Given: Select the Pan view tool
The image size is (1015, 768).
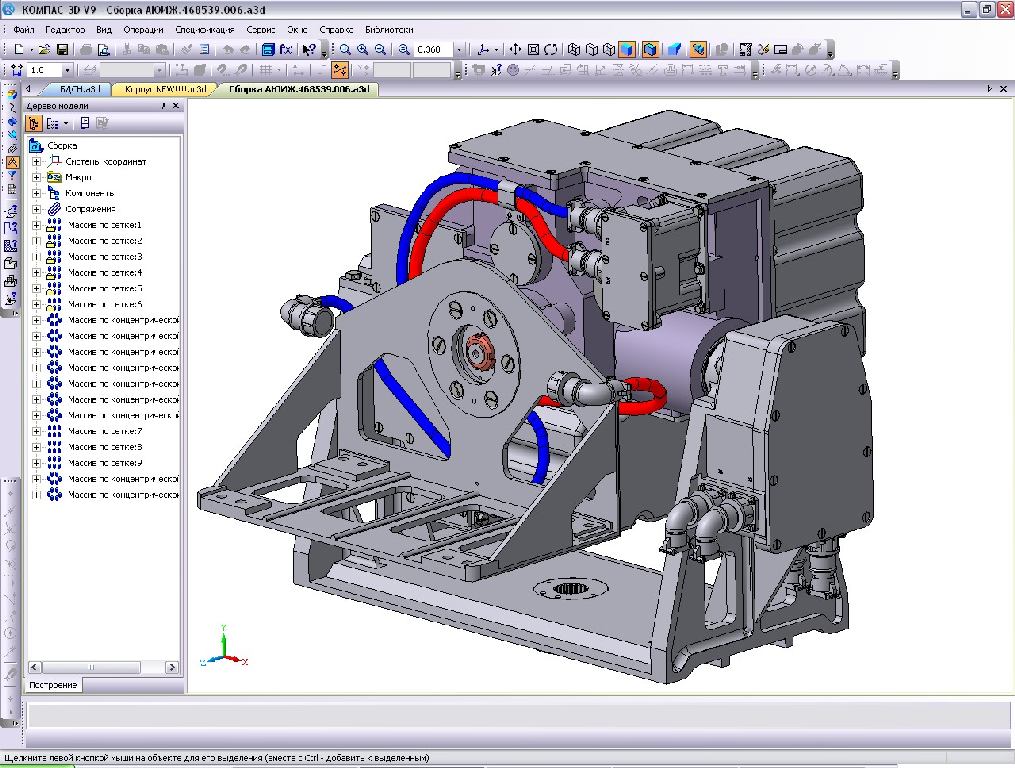Looking at the screenshot, I should click(x=515, y=49).
